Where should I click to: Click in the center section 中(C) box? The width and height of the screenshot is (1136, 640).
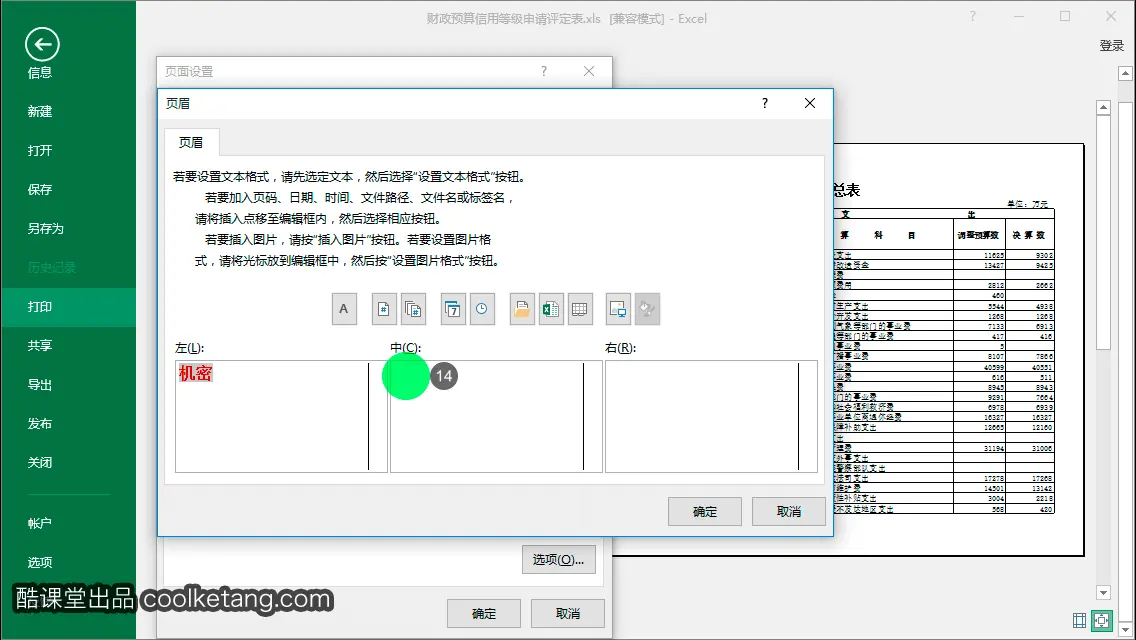pyautogui.click(x=496, y=417)
